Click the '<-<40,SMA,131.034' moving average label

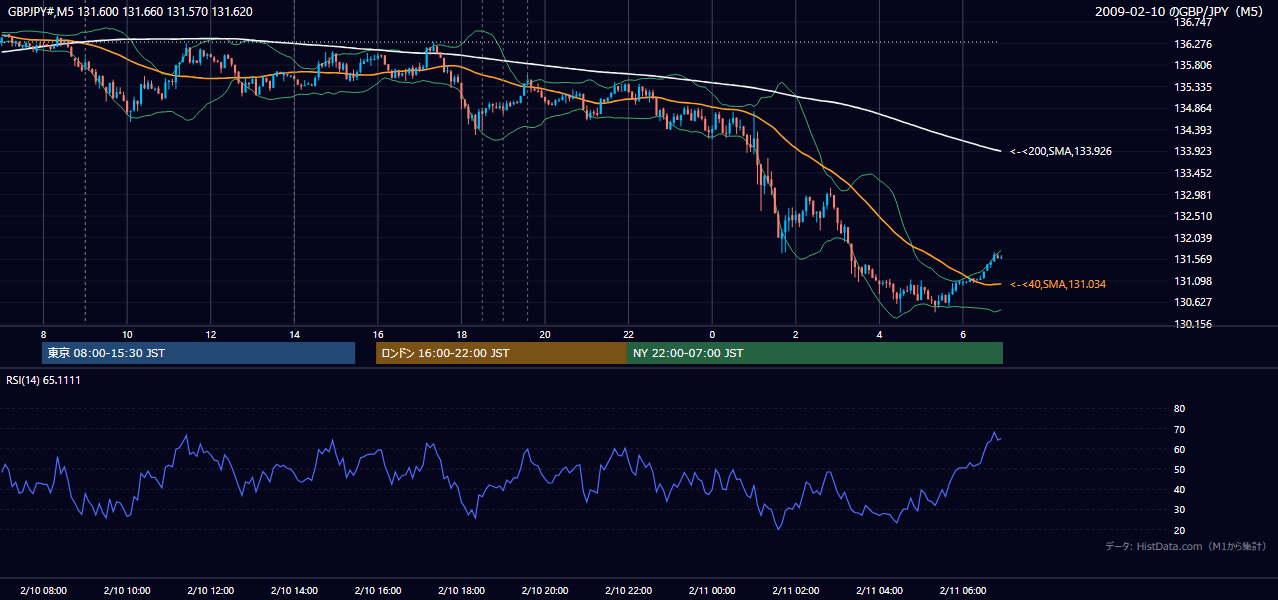pyautogui.click(x=1058, y=285)
